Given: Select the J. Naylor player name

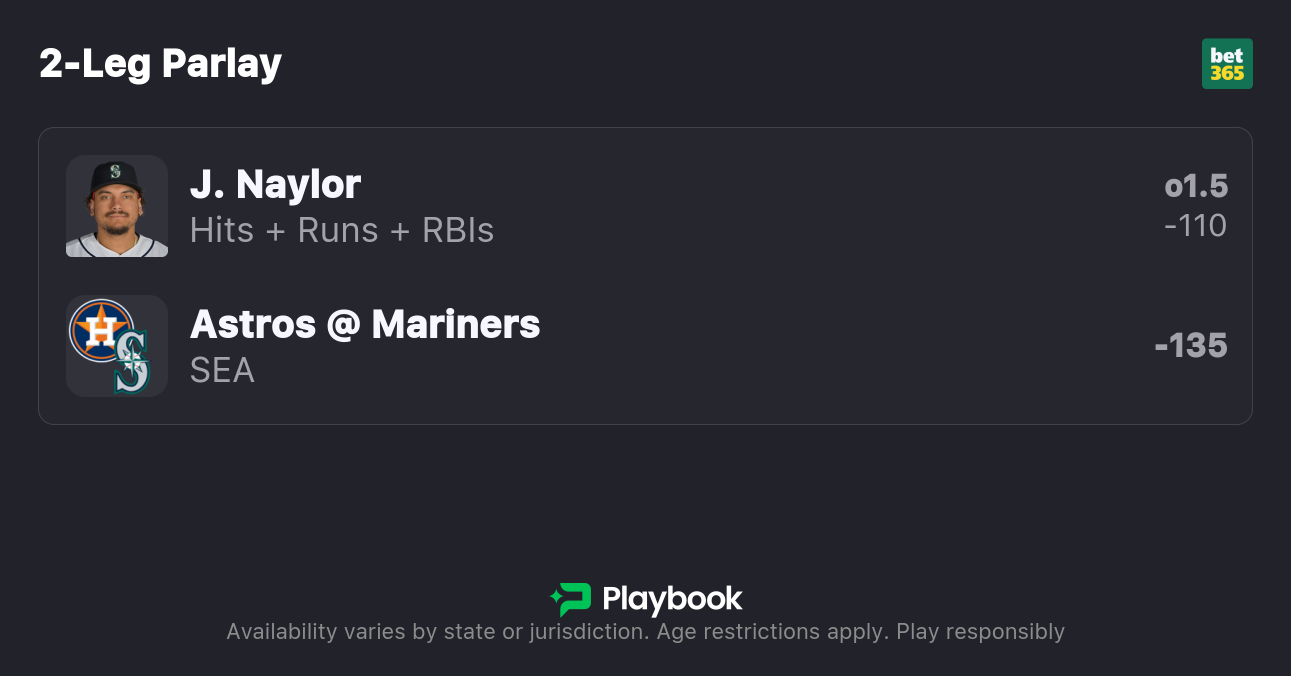Looking at the screenshot, I should [x=275, y=185].
